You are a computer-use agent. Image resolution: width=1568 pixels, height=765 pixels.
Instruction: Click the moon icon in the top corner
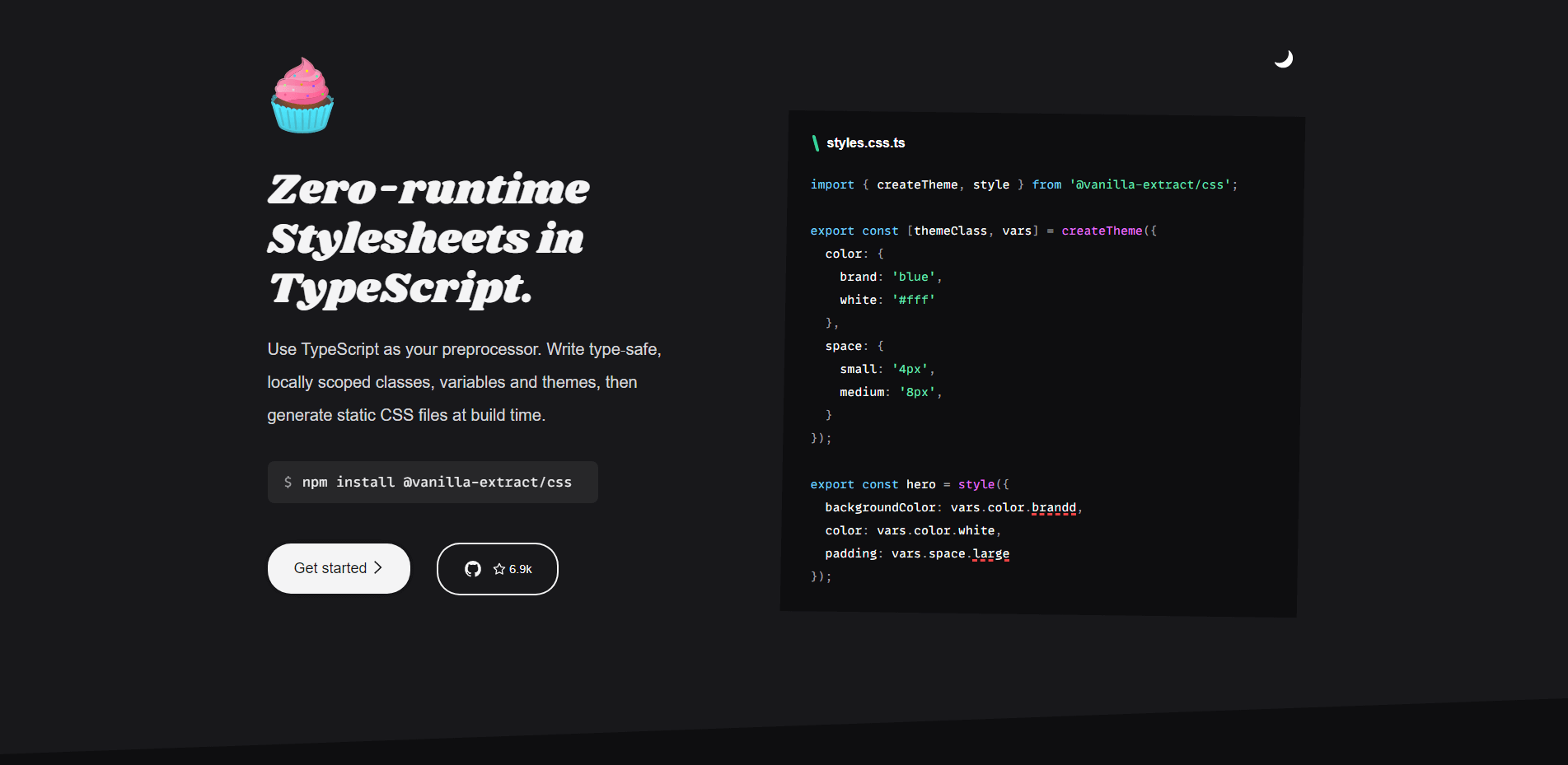coord(1284,58)
